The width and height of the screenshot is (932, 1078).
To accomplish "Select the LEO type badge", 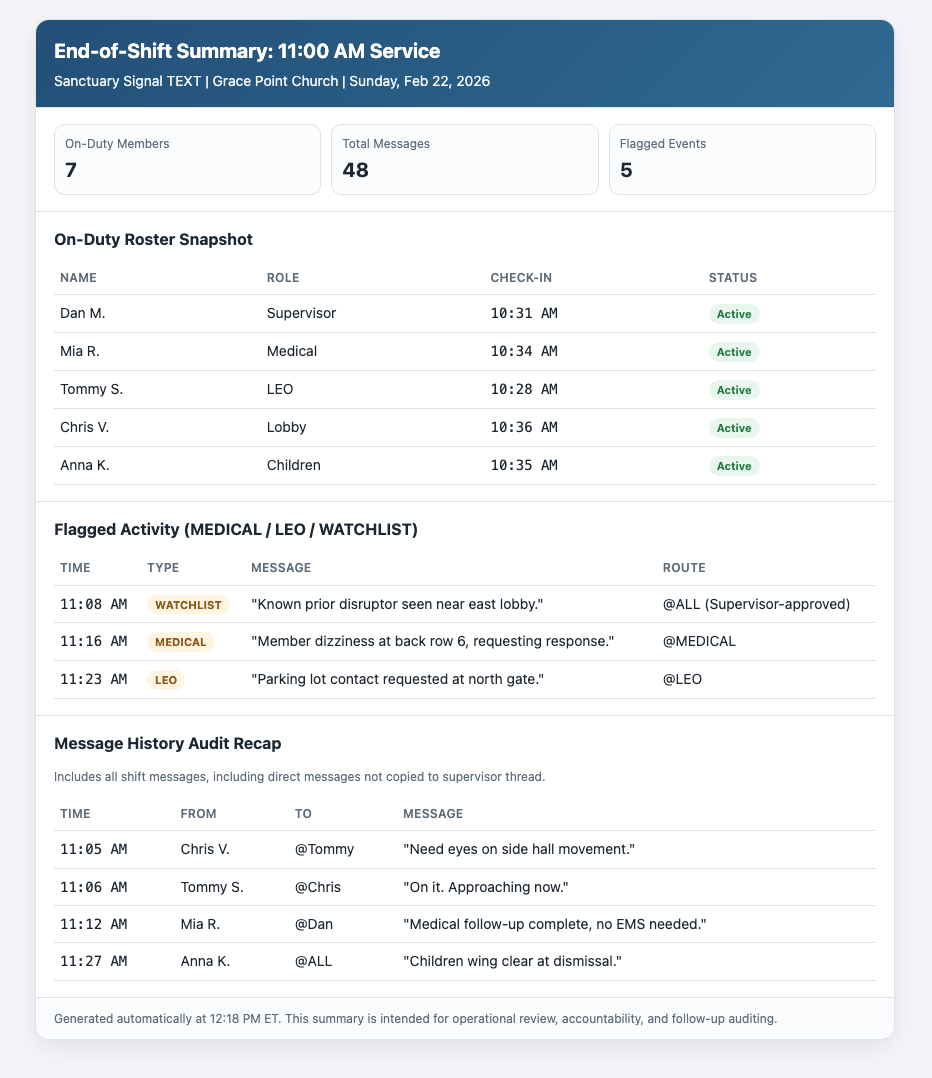I will point(166,680).
